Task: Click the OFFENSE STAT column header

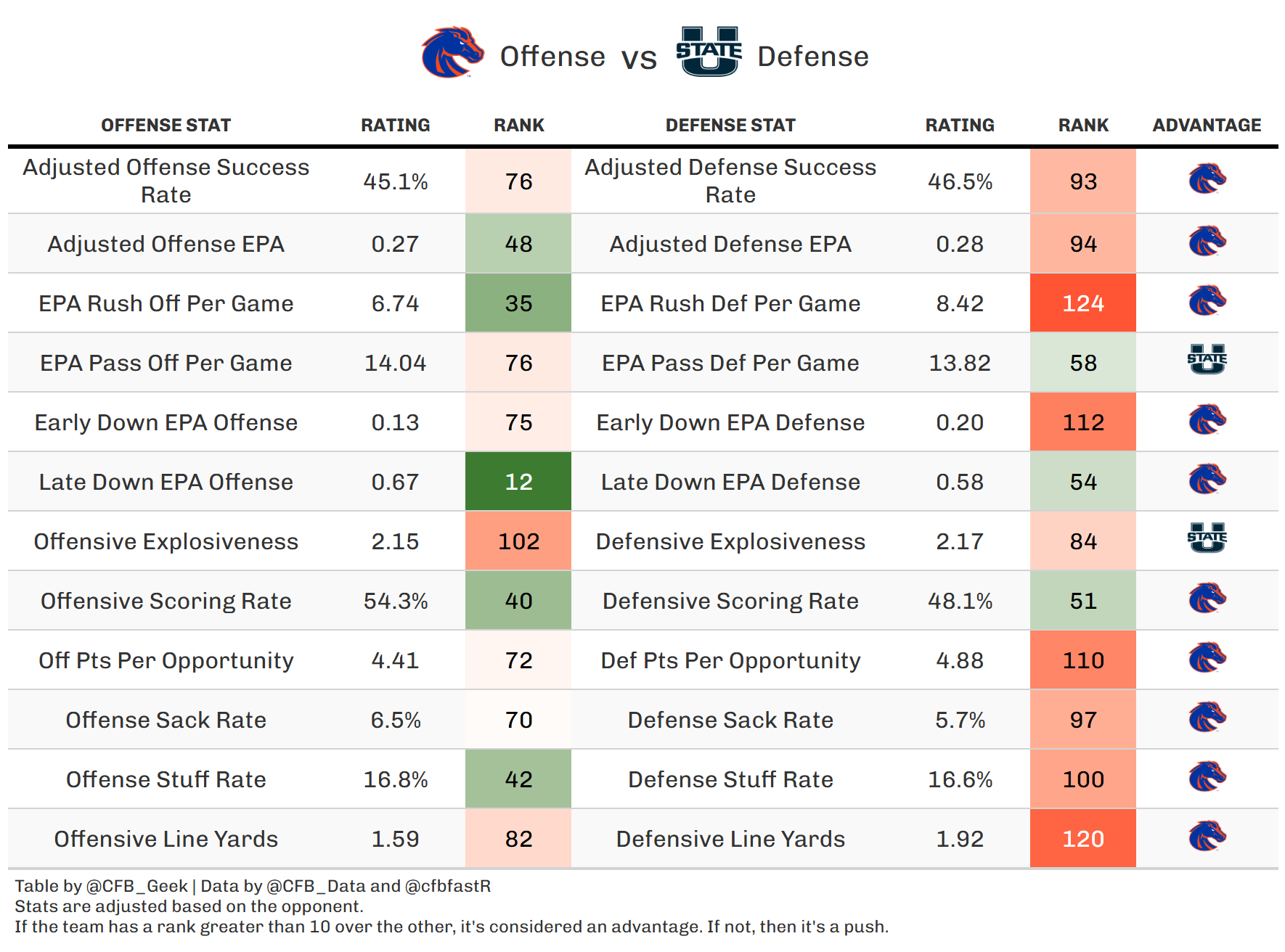Action: (x=166, y=126)
